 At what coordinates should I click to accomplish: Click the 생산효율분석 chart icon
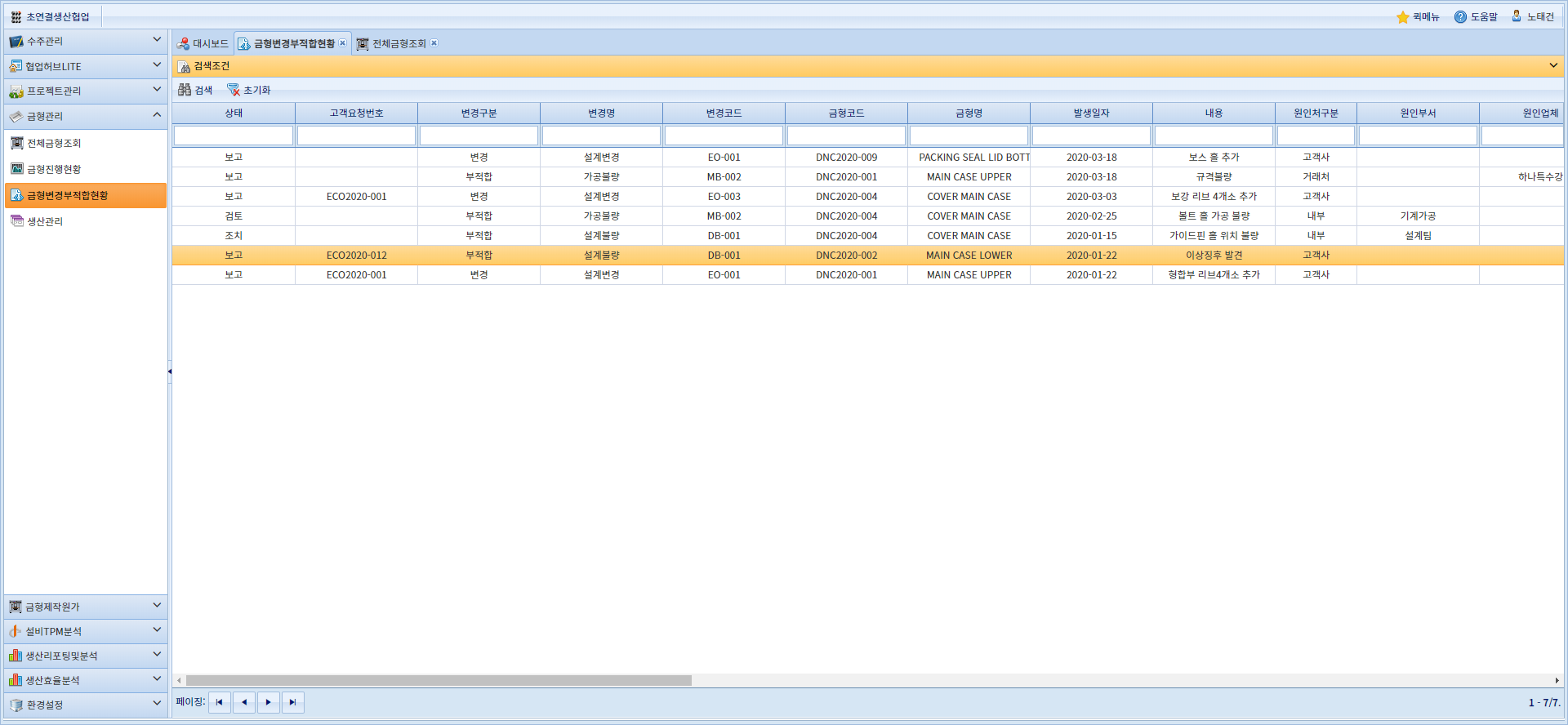(x=16, y=681)
